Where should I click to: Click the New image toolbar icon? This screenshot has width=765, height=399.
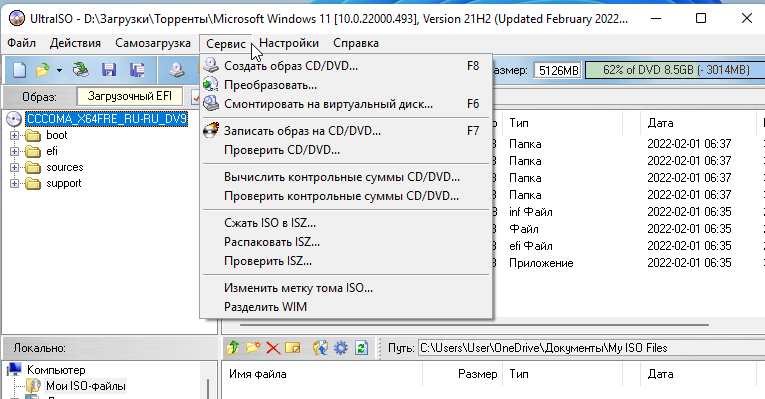20,70
